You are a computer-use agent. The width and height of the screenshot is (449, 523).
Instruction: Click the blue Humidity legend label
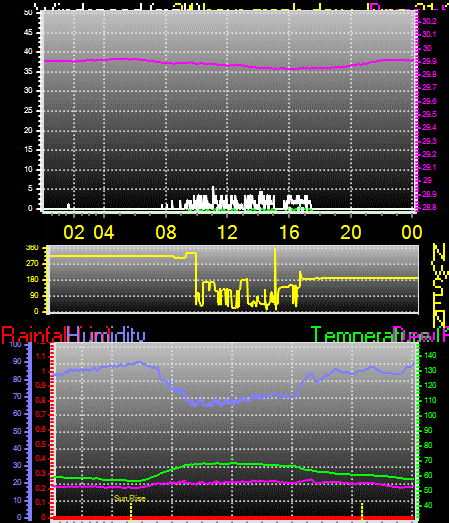click(106, 335)
